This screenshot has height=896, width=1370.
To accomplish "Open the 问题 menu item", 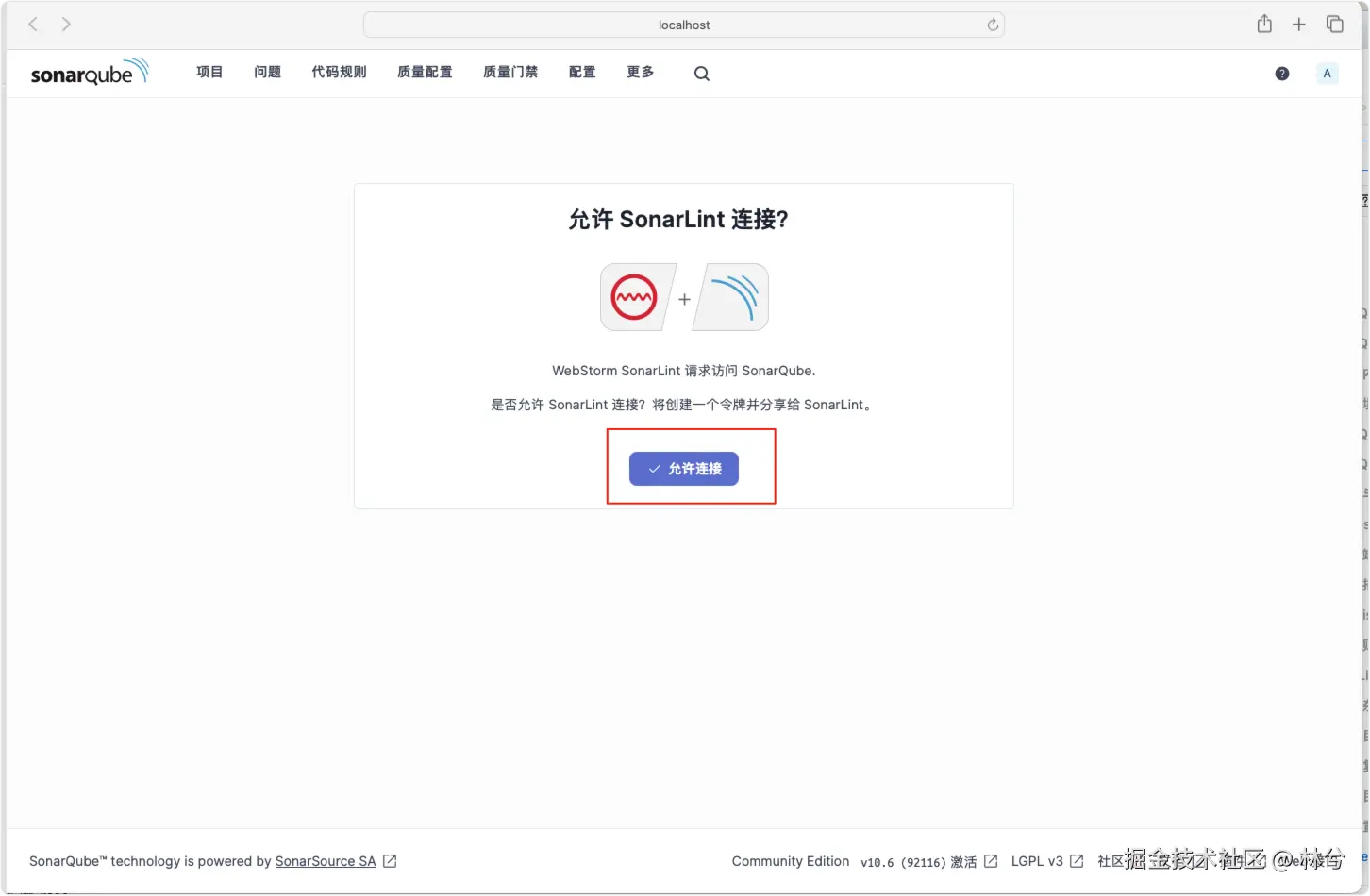I will coord(268,73).
